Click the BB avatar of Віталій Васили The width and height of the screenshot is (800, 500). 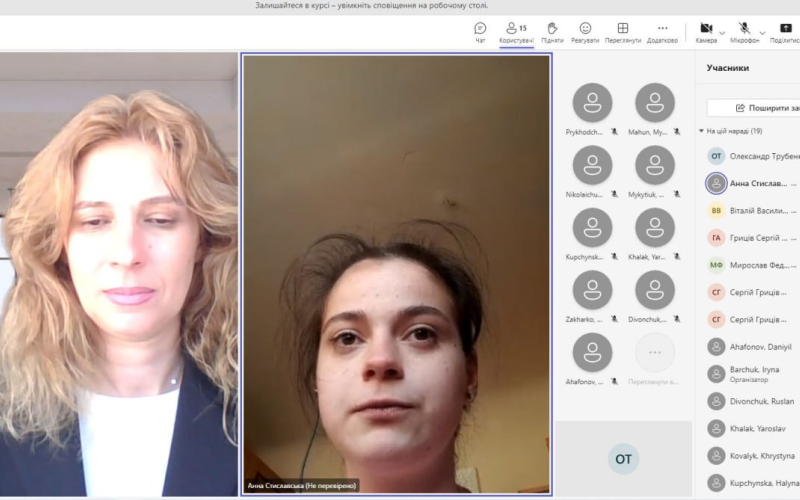point(716,211)
